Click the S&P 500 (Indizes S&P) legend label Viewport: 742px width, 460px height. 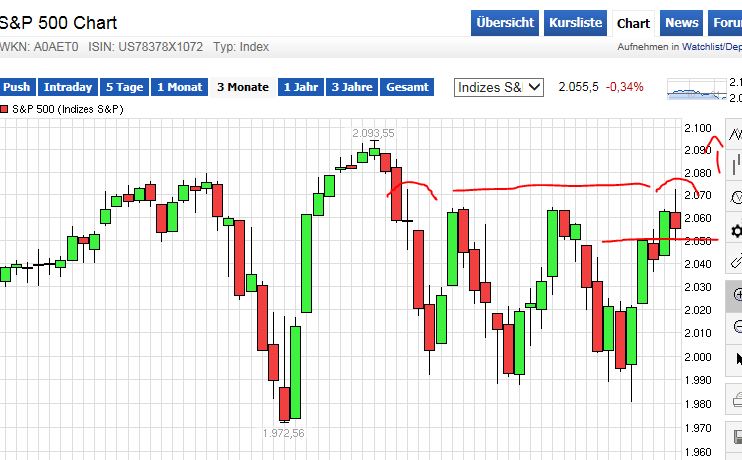68,109
